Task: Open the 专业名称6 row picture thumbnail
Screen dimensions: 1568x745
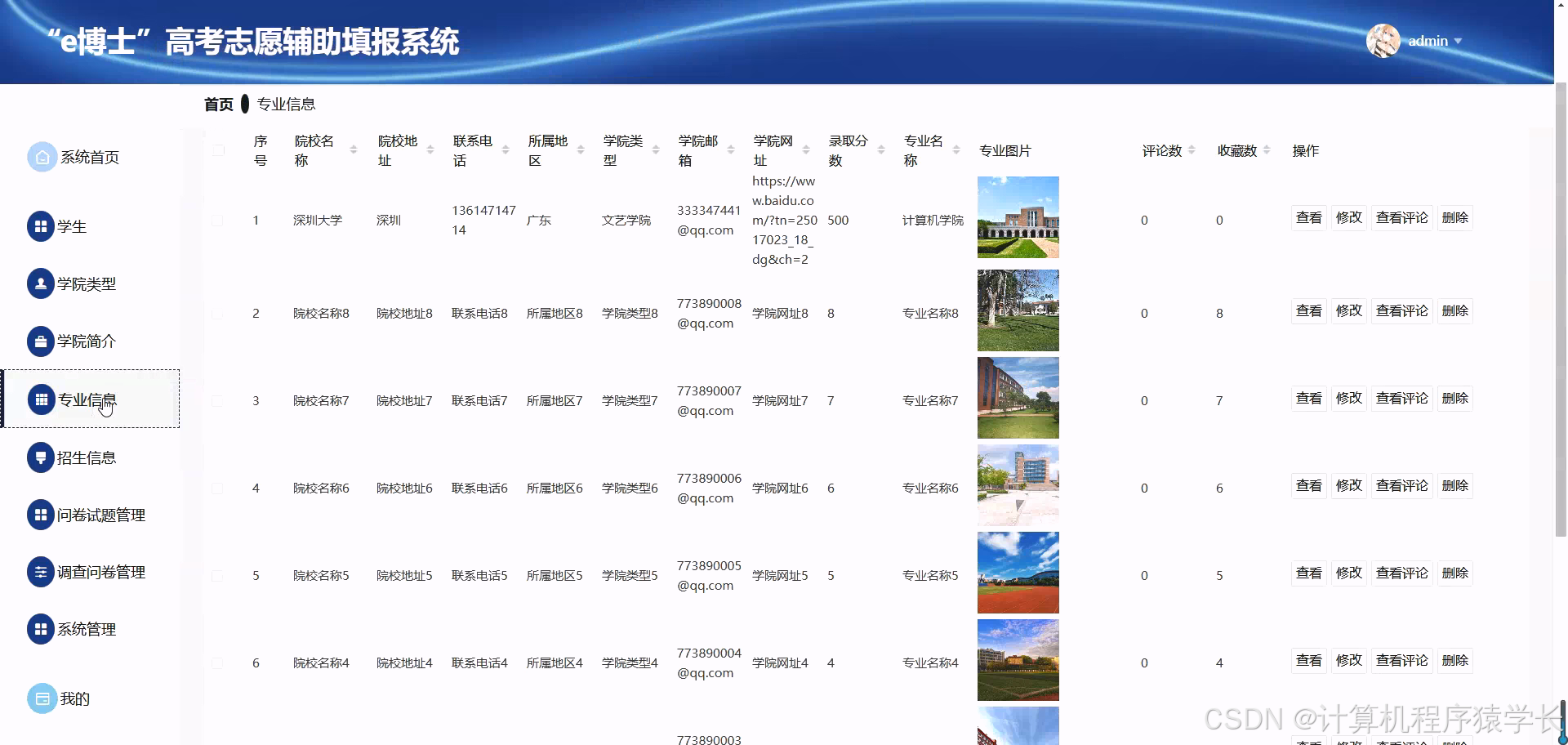Action: click(x=1018, y=485)
